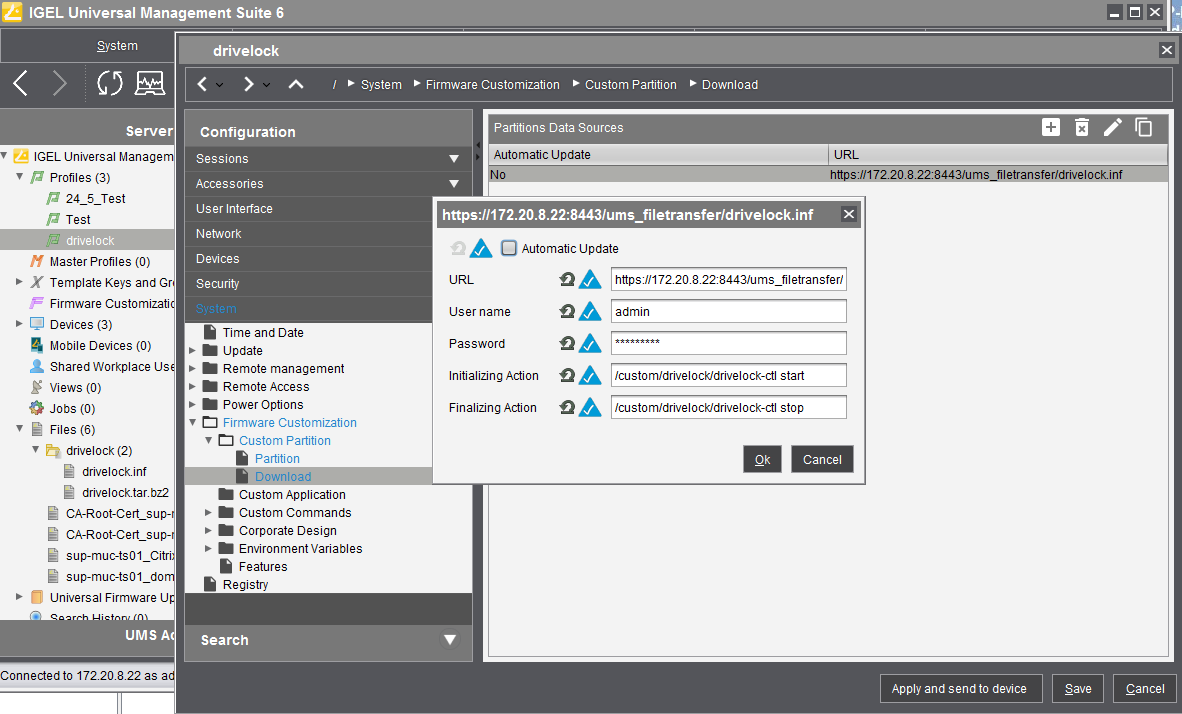Collapse the Firmware Customization folder
This screenshot has width=1182, height=714.
(193, 422)
